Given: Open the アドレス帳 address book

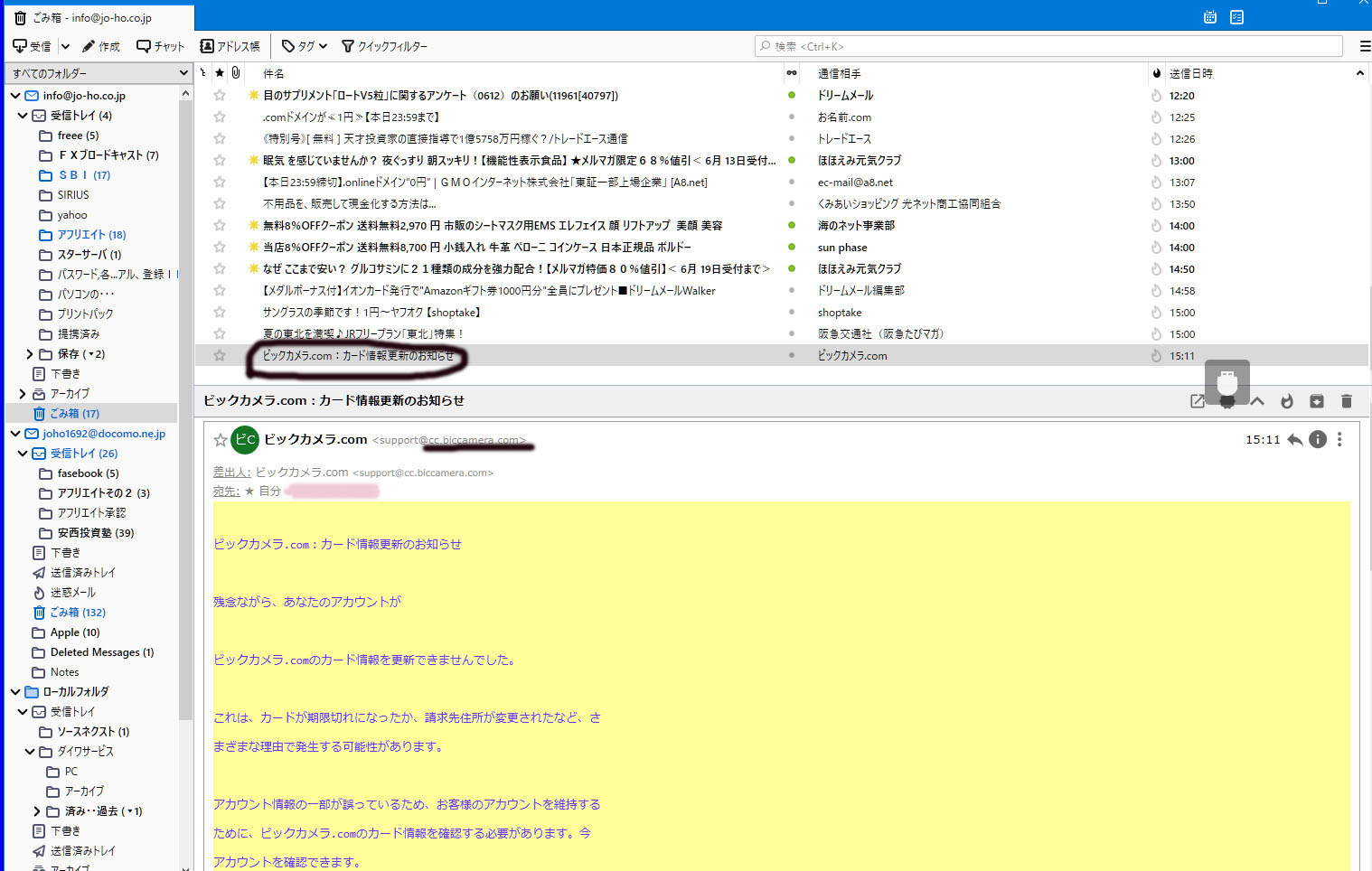Looking at the screenshot, I should [x=230, y=46].
